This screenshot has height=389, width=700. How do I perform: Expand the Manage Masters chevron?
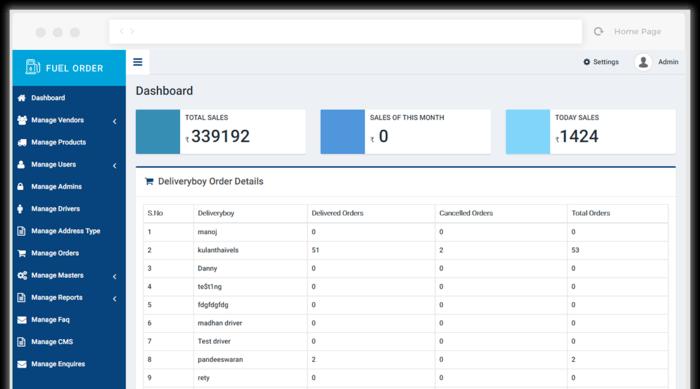[115, 276]
